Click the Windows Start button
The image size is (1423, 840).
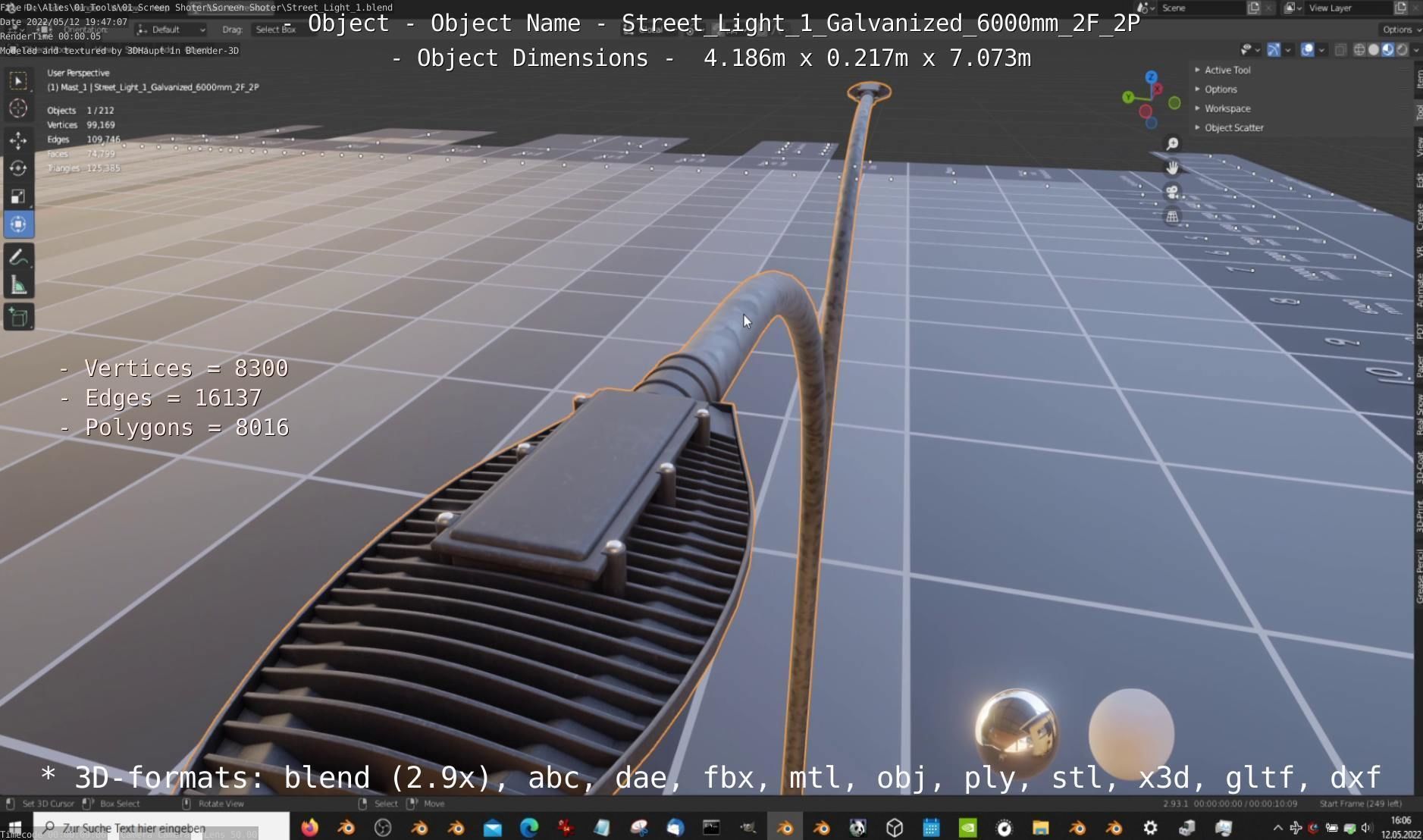[14, 827]
